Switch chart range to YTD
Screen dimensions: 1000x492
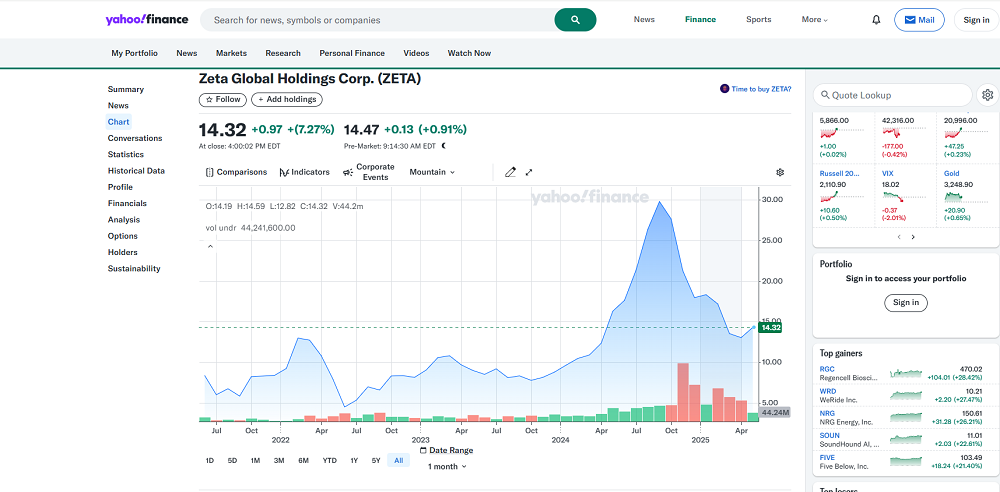329,460
